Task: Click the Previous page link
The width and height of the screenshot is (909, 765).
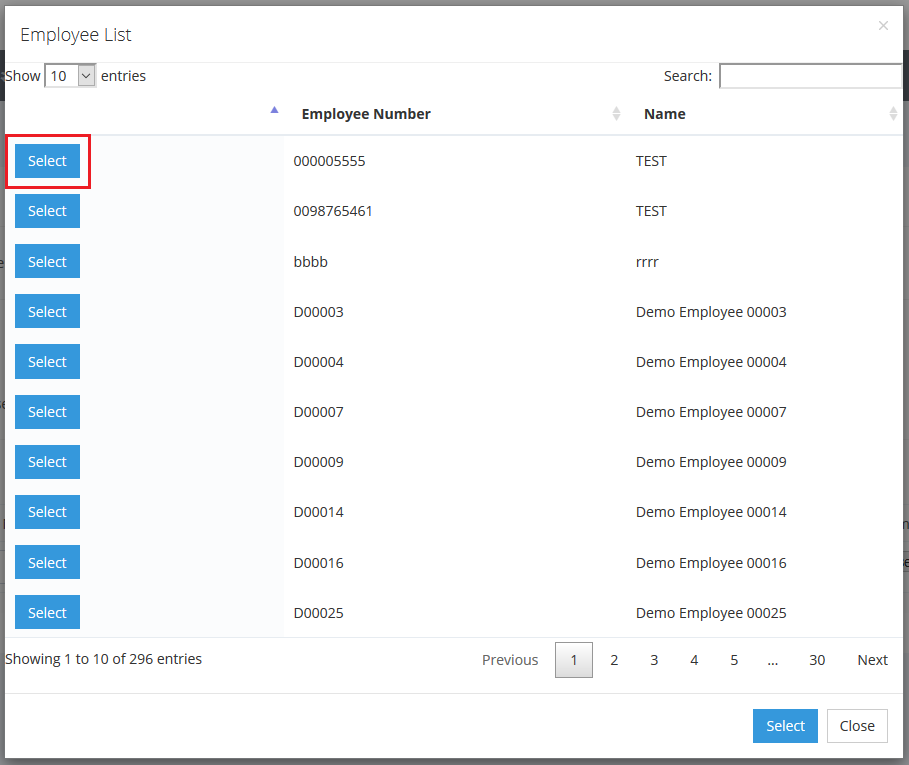Action: (x=510, y=660)
